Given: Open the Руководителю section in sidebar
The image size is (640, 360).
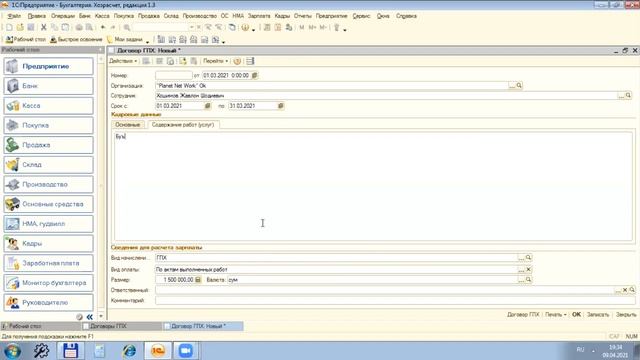Looking at the screenshot, I should [x=49, y=302].
